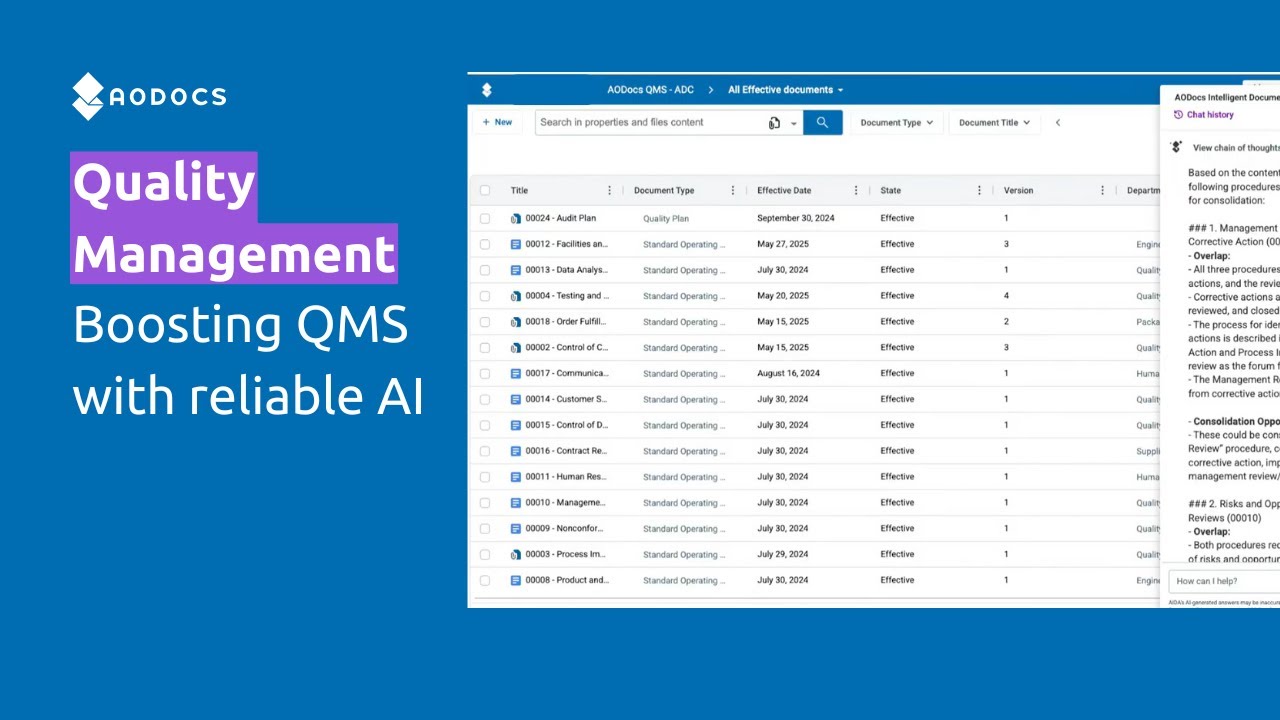The width and height of the screenshot is (1280, 720).
Task: Click the How can I help chat input
Action: [1225, 581]
